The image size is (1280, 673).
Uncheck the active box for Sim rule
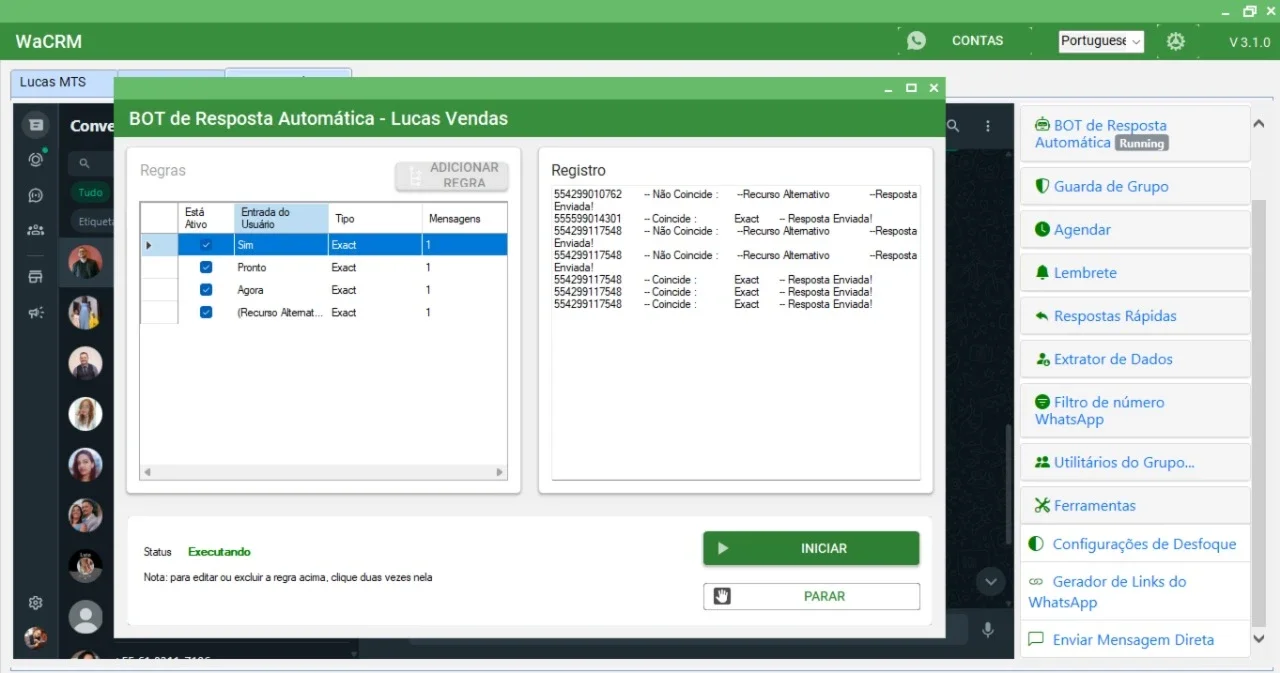pyautogui.click(x=206, y=245)
